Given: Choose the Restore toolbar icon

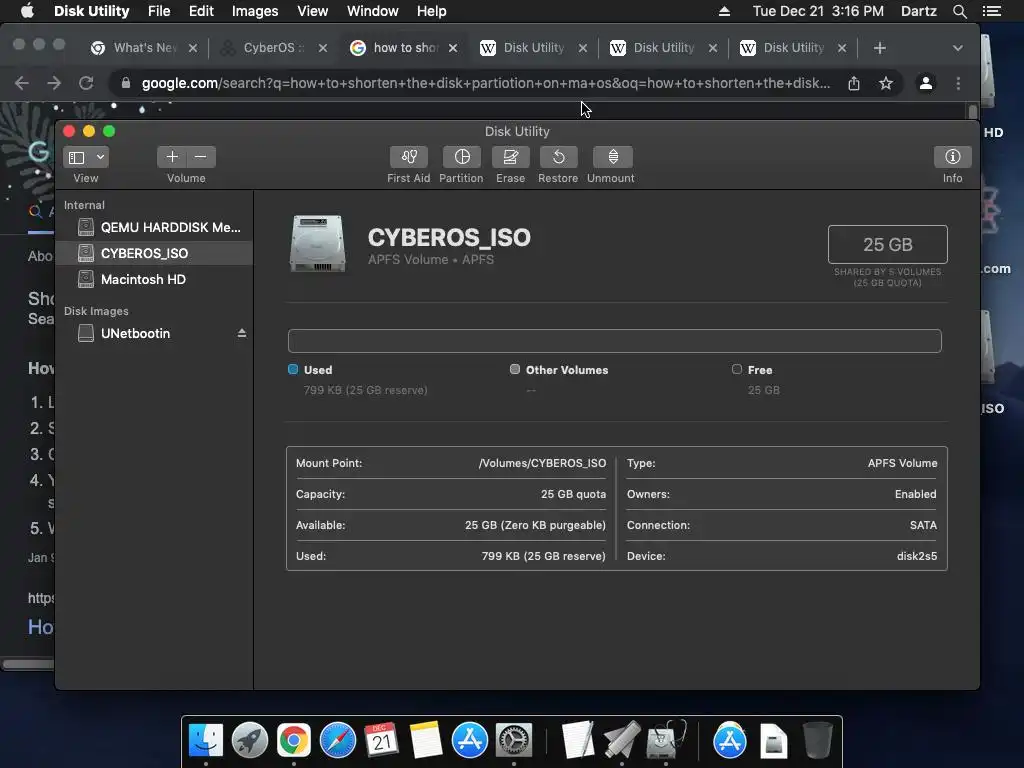Looking at the screenshot, I should (x=558, y=157).
